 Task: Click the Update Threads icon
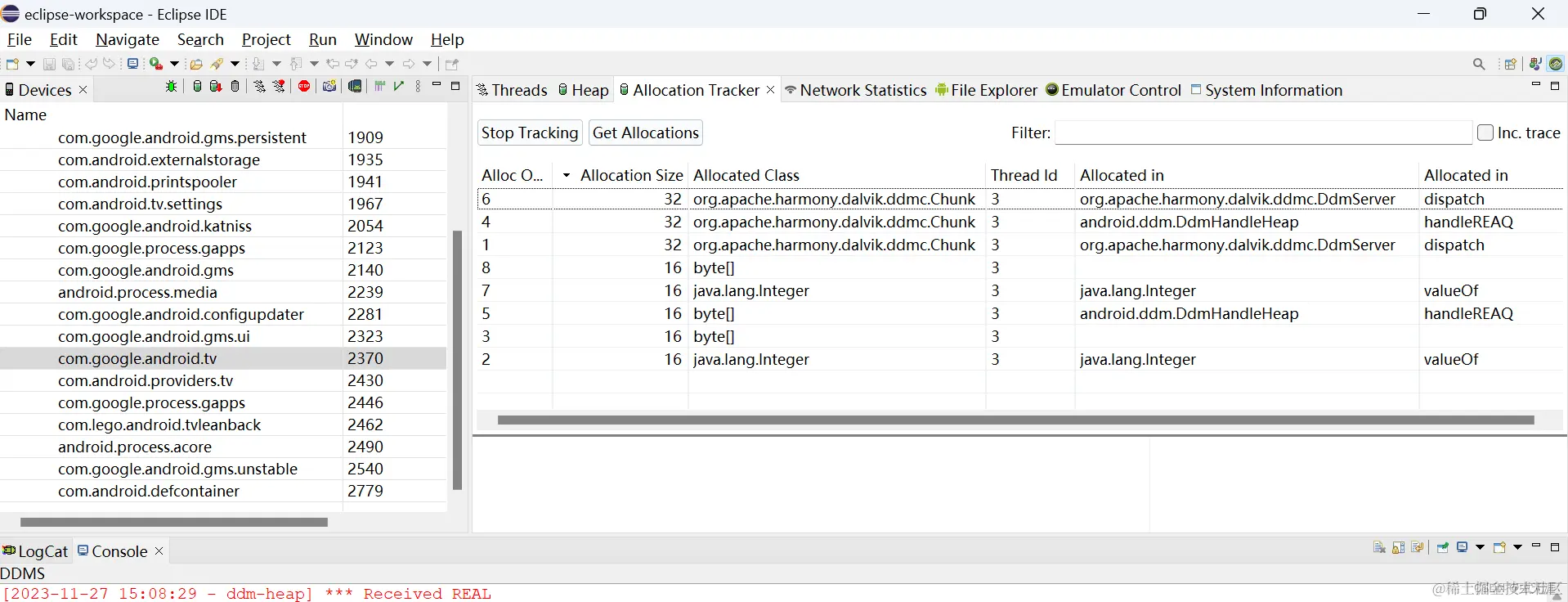(x=259, y=86)
